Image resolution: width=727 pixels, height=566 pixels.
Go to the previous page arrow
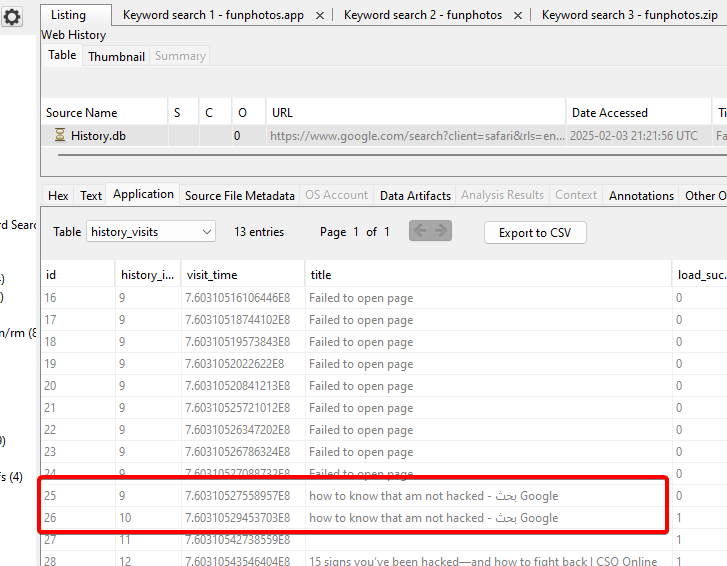420,232
